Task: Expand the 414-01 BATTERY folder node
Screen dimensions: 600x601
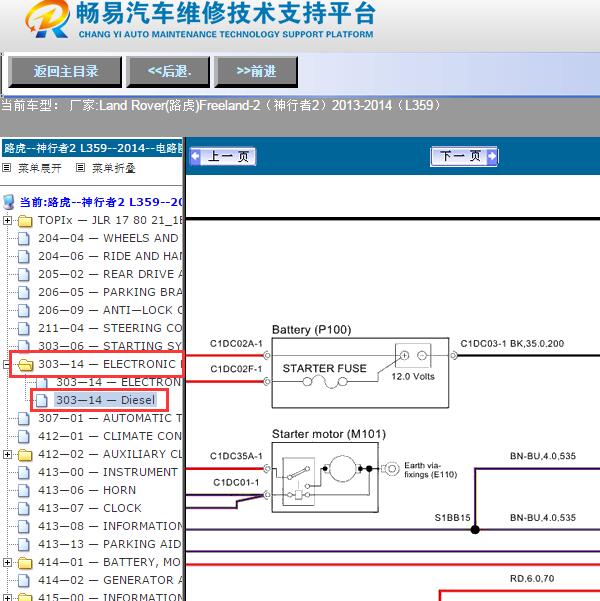Action: 7,563
